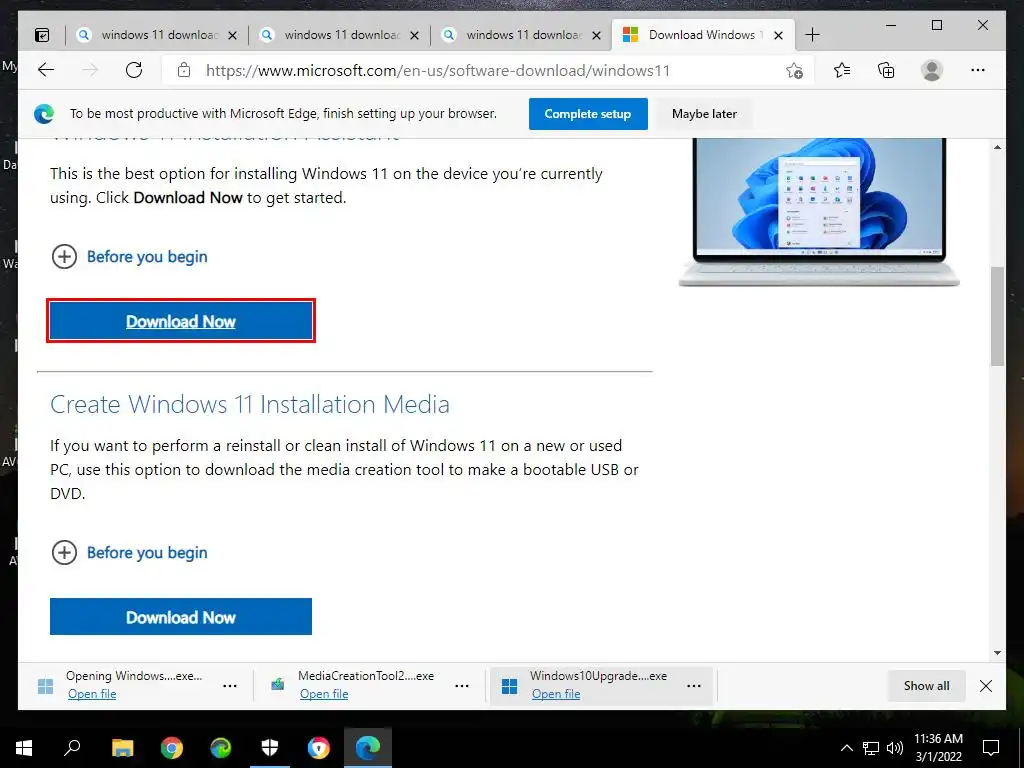Screen dimensions: 1024x768
Task: Close the third windows 11 download tab
Action: click(x=596, y=35)
